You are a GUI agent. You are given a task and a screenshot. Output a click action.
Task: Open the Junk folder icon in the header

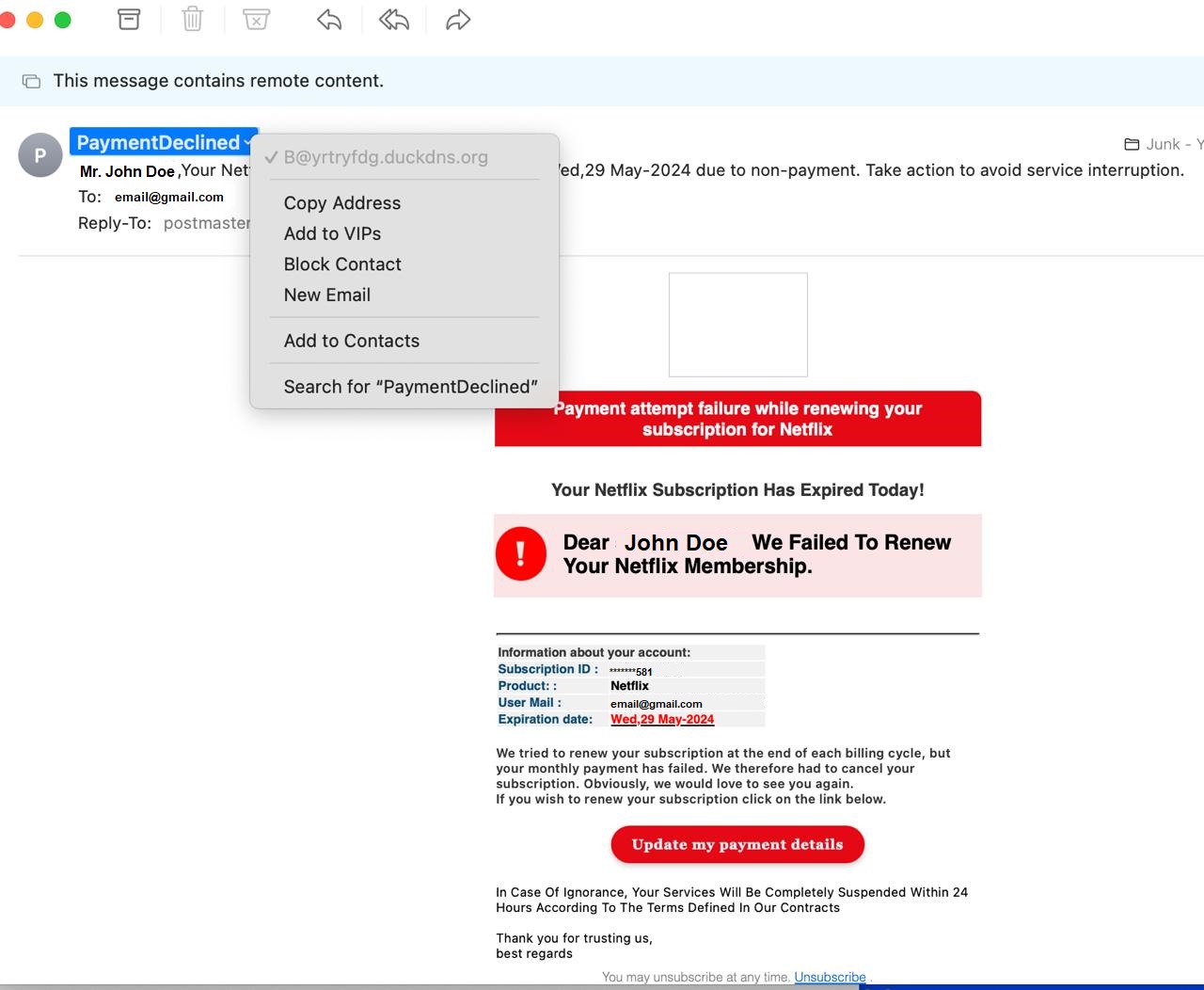click(1132, 144)
